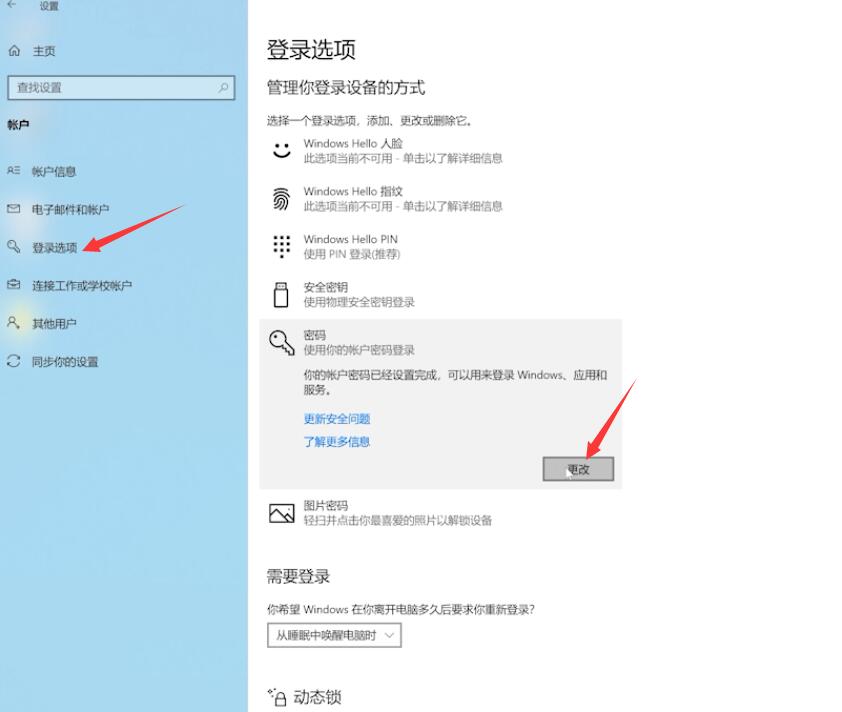Click the 更改 password button
Screen dimensions: 842x712
click(578, 469)
